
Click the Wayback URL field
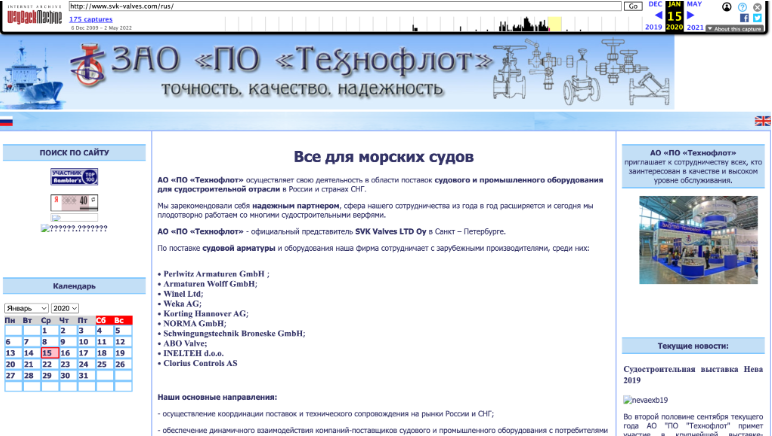345,6
